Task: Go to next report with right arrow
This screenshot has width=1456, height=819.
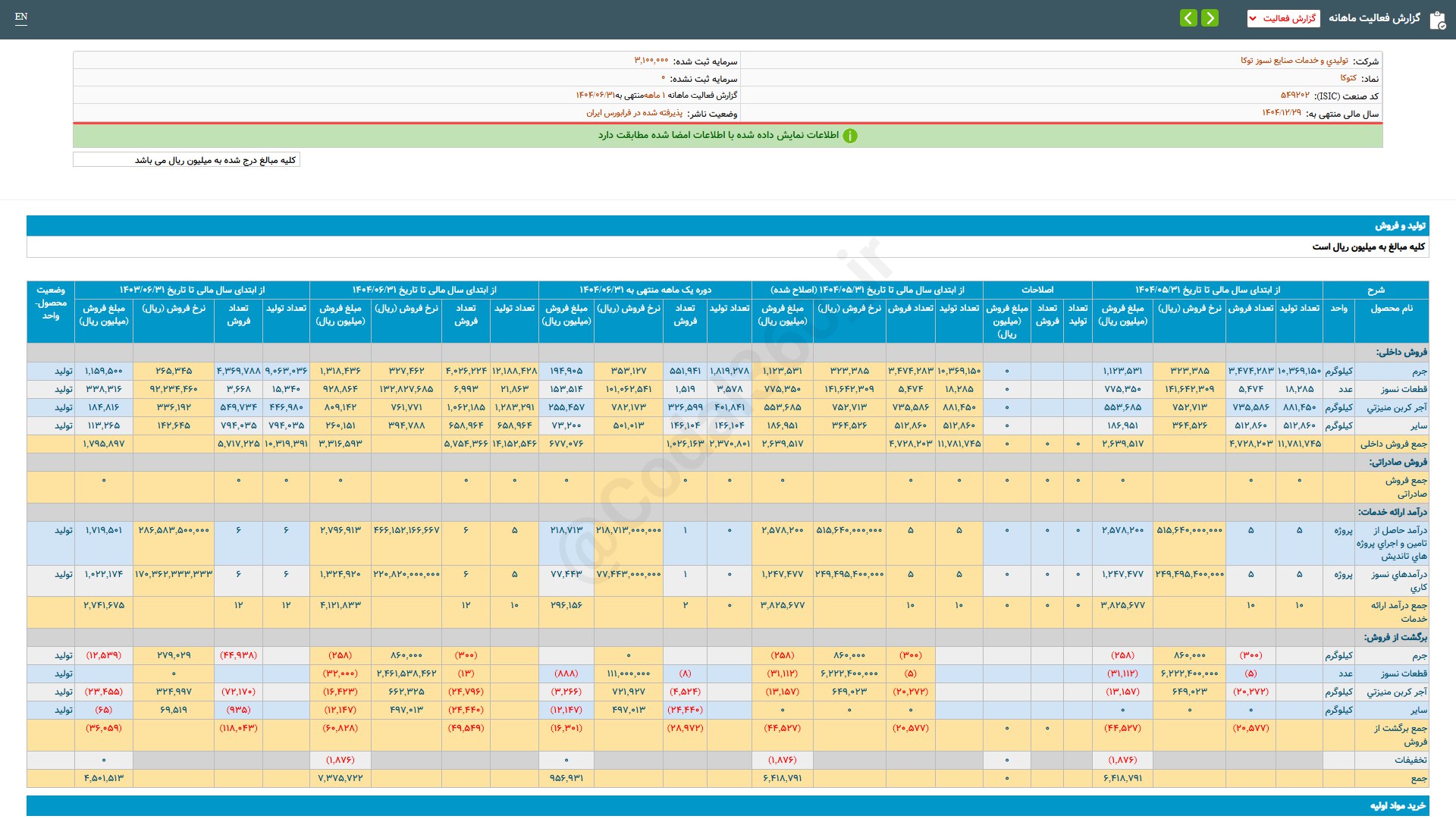Action: point(1210,17)
